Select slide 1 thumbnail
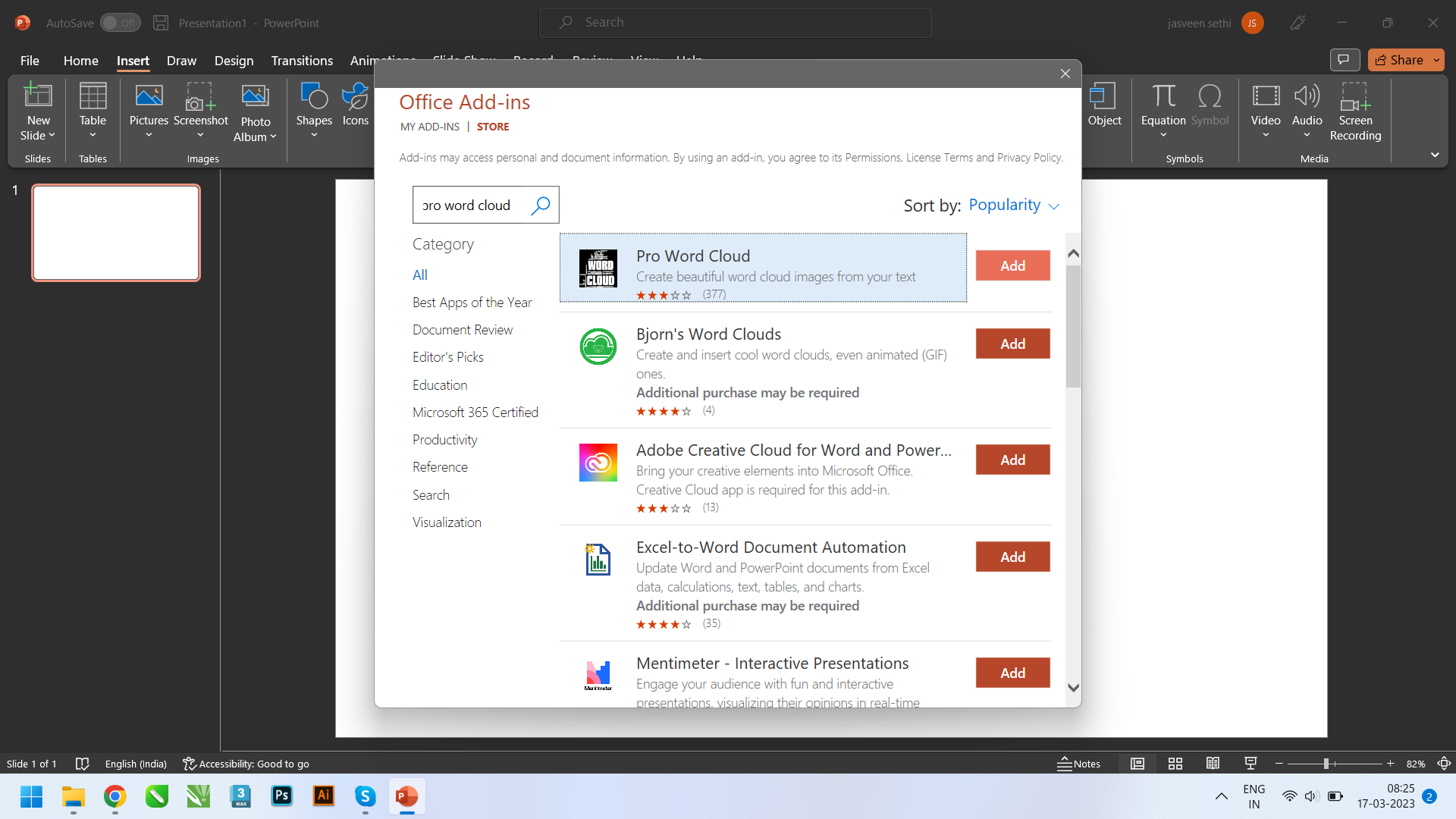This screenshot has width=1456, height=819. pos(116,233)
